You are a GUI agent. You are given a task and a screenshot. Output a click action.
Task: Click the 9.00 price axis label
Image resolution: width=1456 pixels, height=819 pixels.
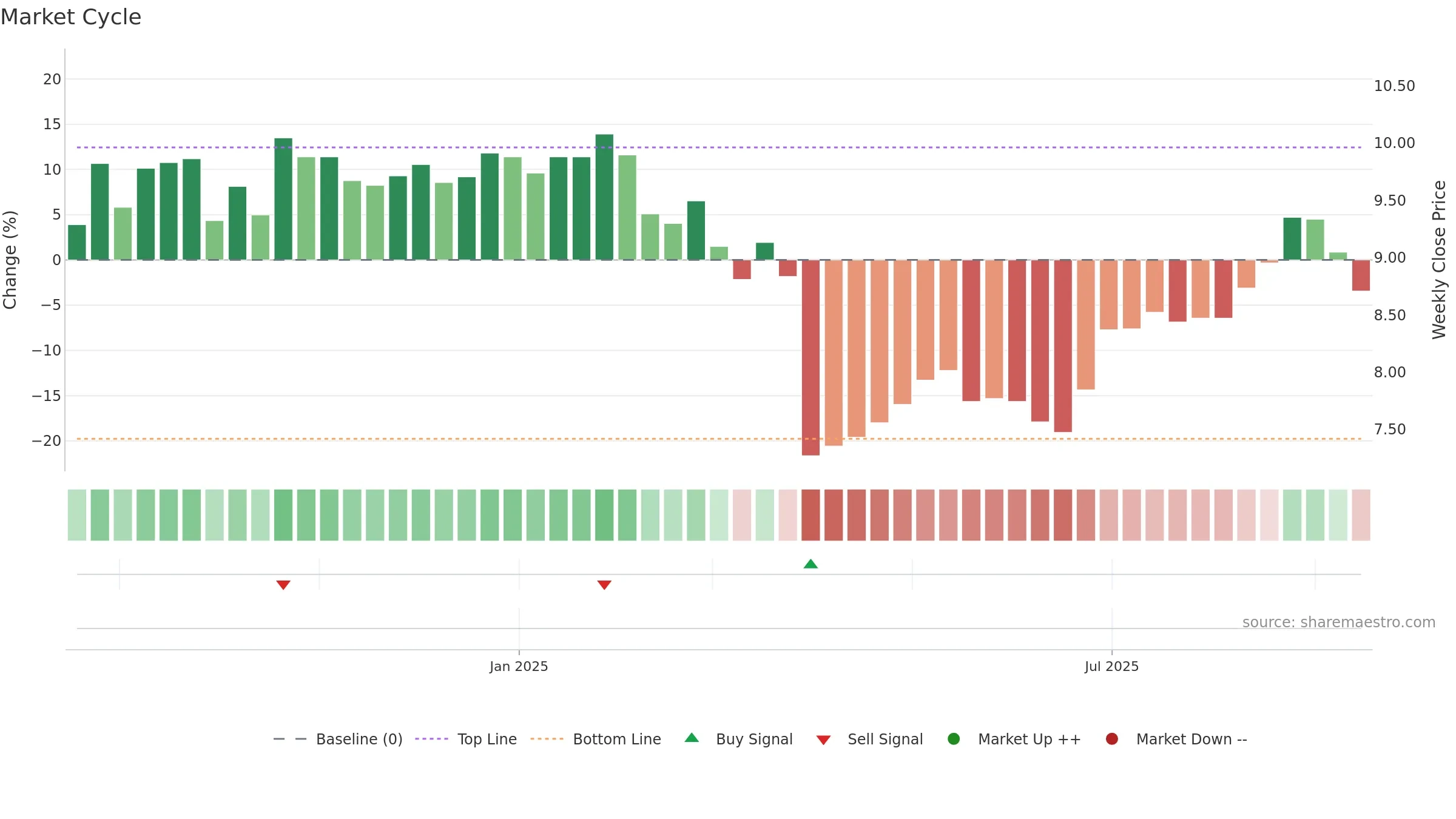[x=1389, y=258]
